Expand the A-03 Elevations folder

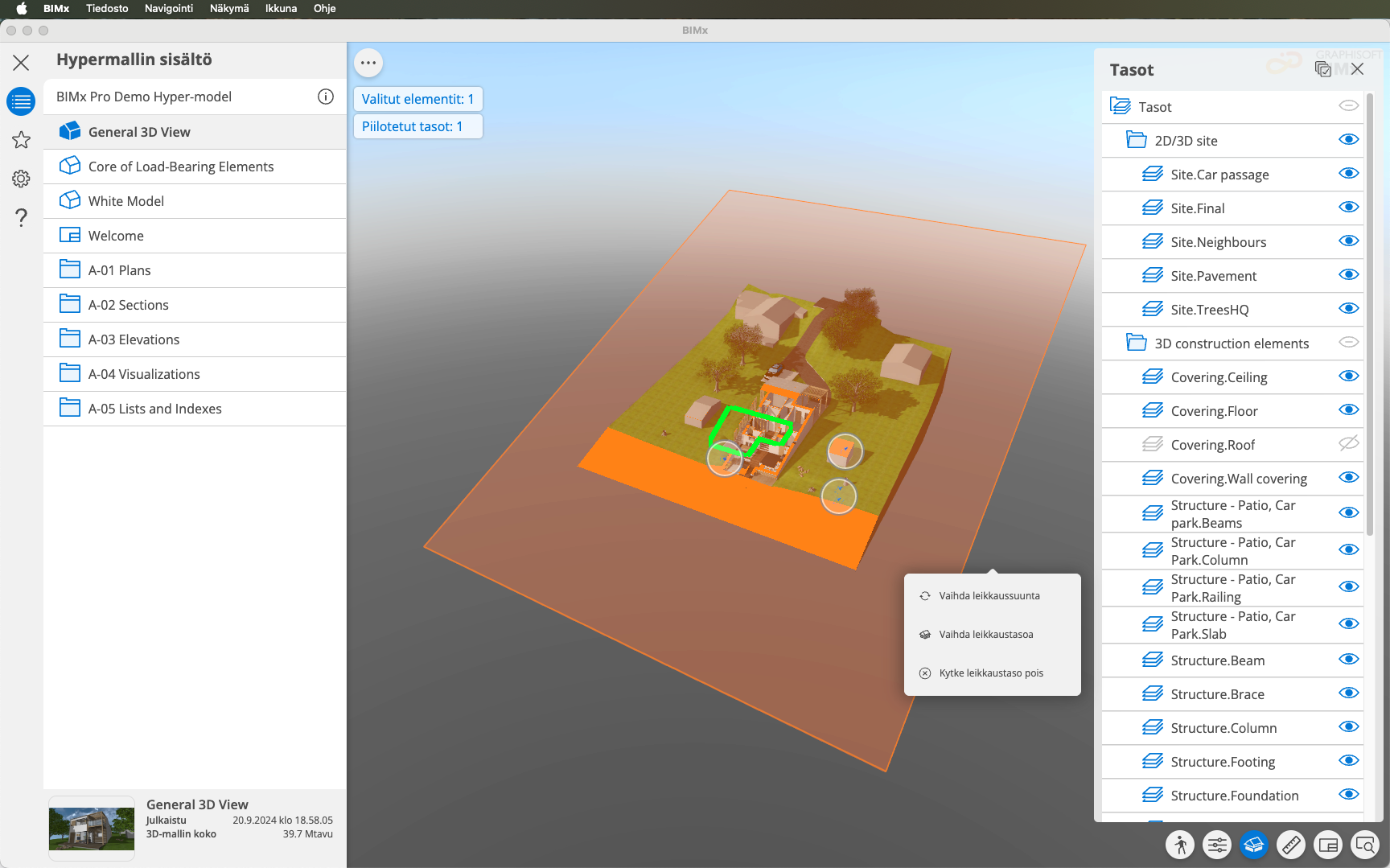coord(195,339)
